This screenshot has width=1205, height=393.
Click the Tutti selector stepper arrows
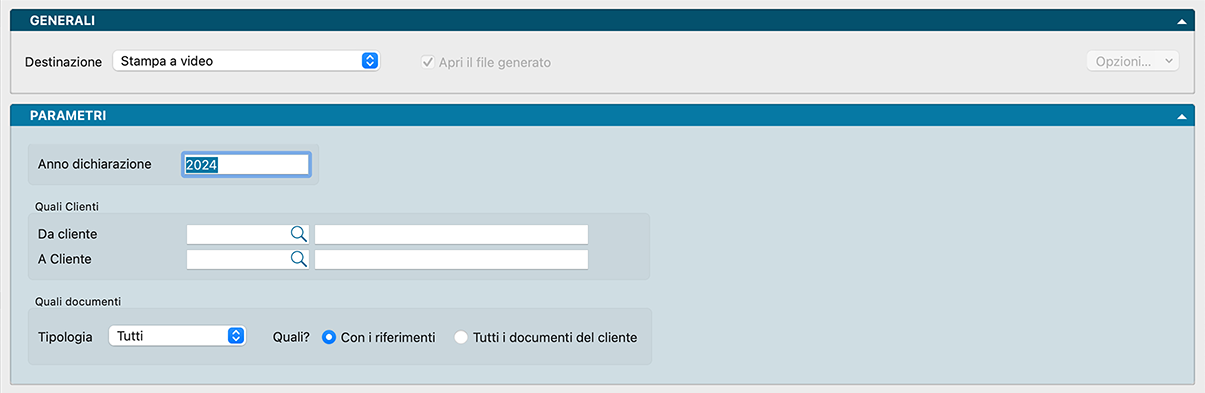236,336
